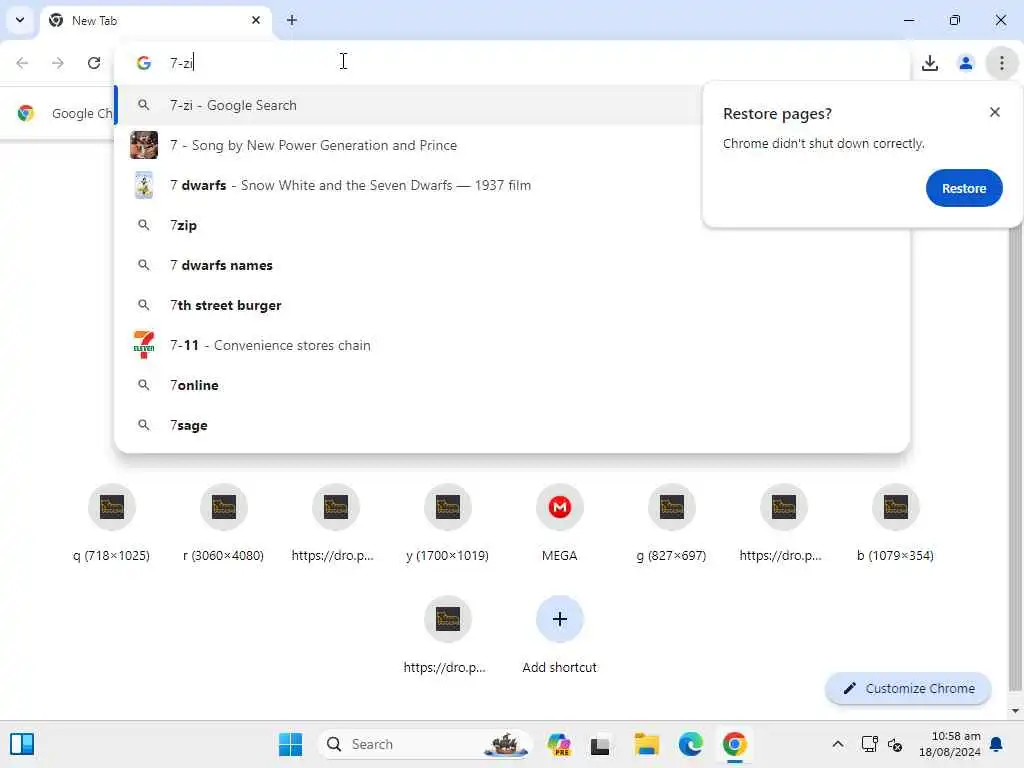The width and height of the screenshot is (1024, 768).
Task: Select the New Tab tab
Action: pyautogui.click(x=157, y=20)
